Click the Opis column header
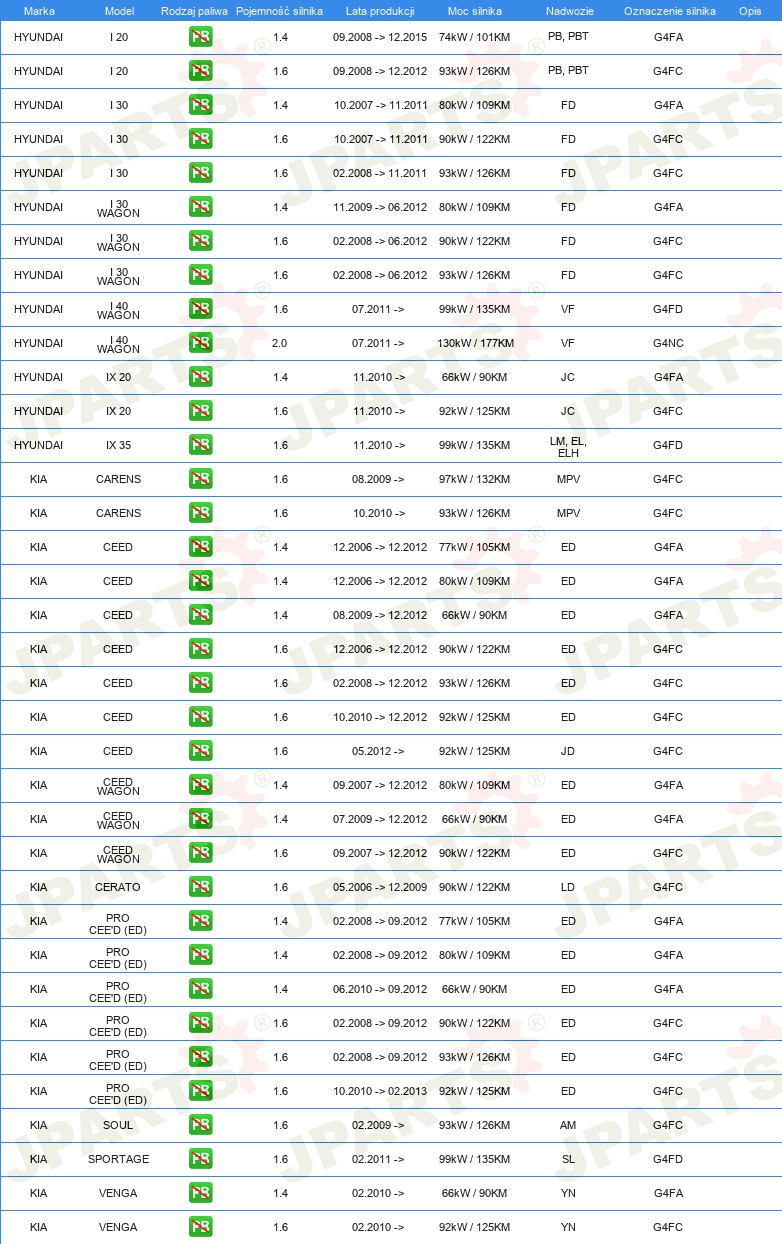782x1244 pixels. pos(750,10)
